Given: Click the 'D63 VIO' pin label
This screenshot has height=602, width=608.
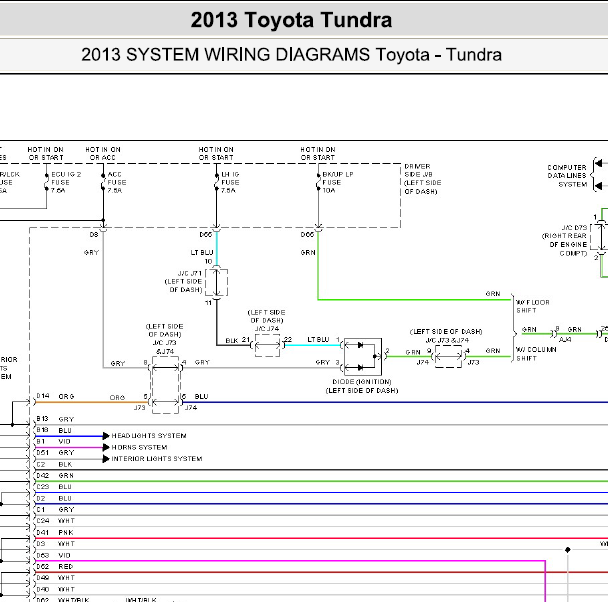Looking at the screenshot, I should 54,555.
